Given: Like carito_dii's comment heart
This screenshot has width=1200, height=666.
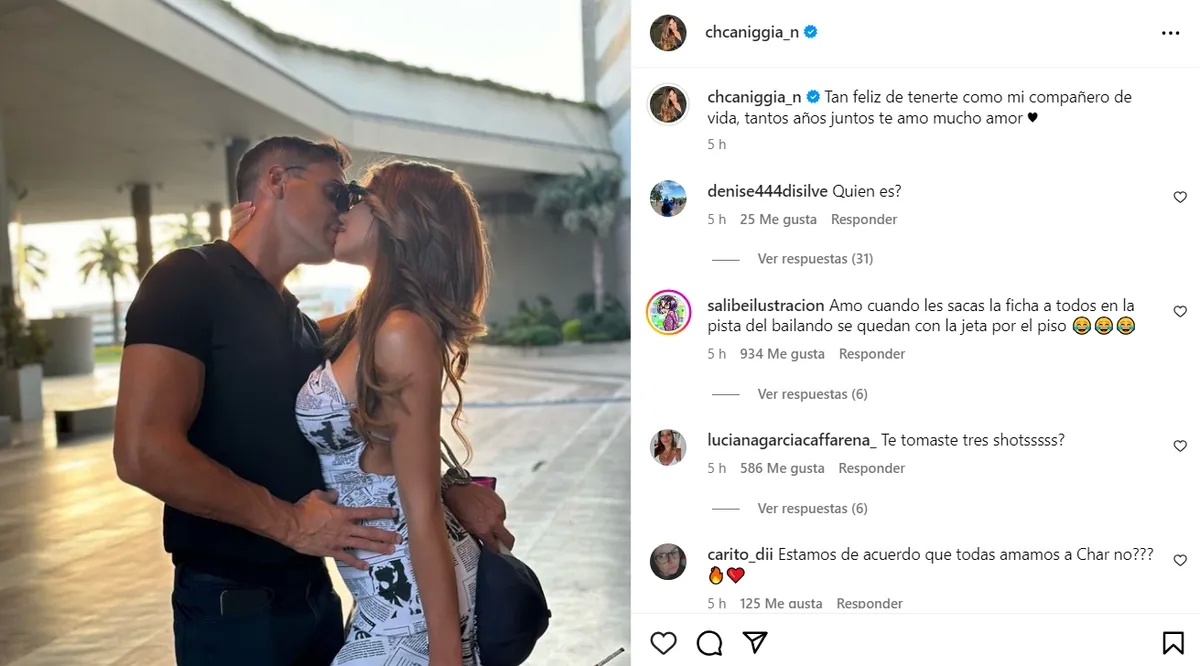Looking at the screenshot, I should 1180,561.
